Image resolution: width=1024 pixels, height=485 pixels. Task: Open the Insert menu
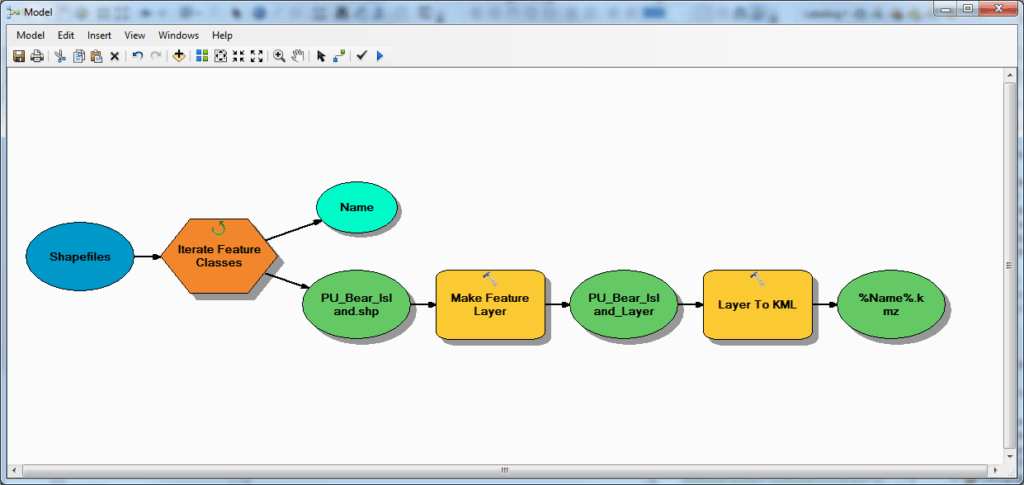tap(99, 35)
